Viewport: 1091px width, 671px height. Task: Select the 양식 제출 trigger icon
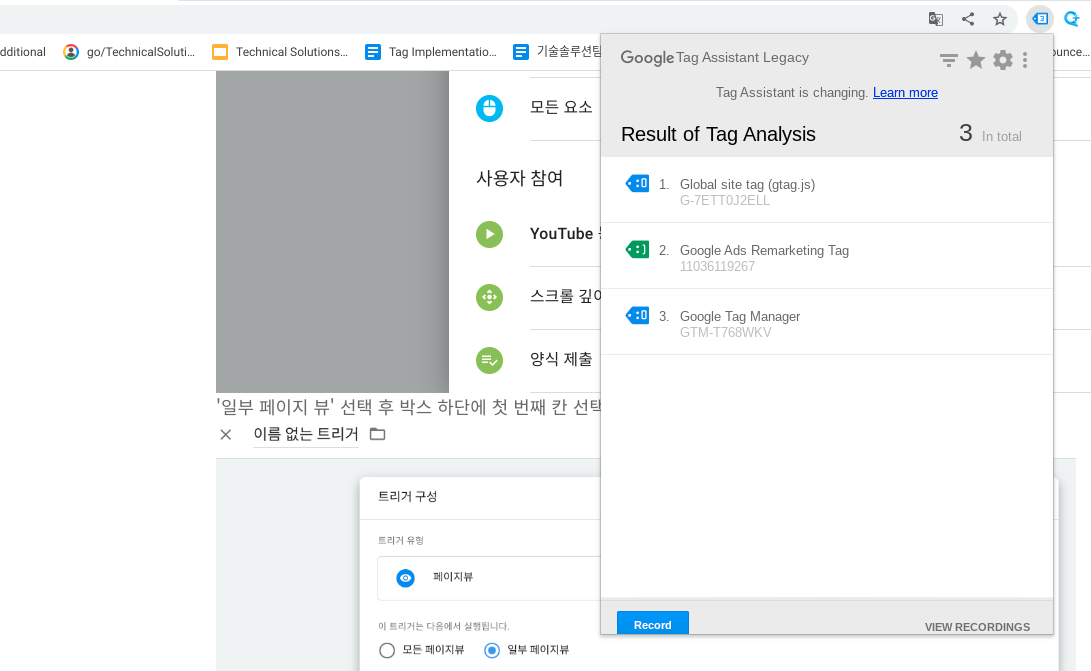489,361
